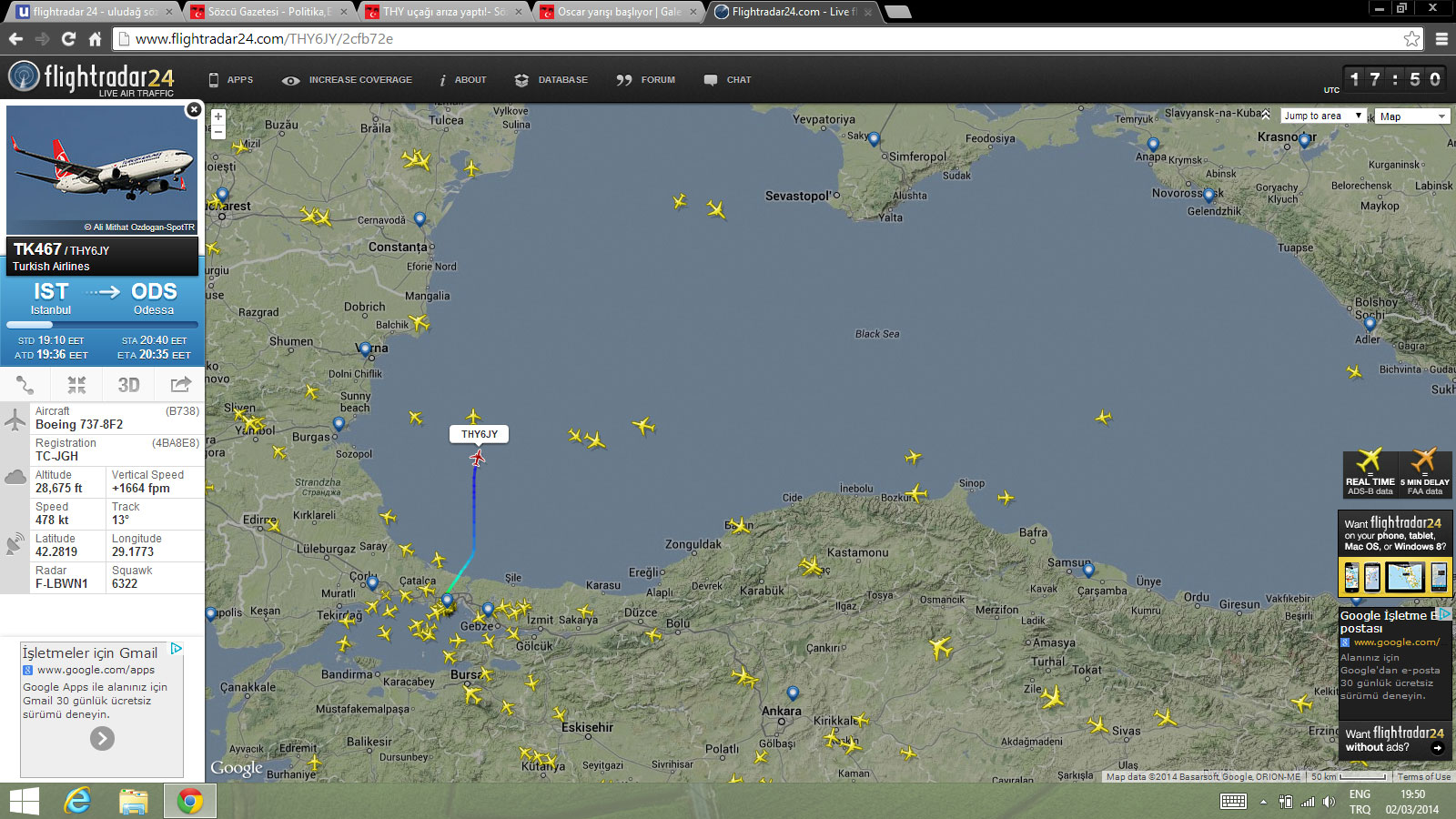
Task: Select the red THY6JY aircraft on map
Action: pyautogui.click(x=477, y=458)
